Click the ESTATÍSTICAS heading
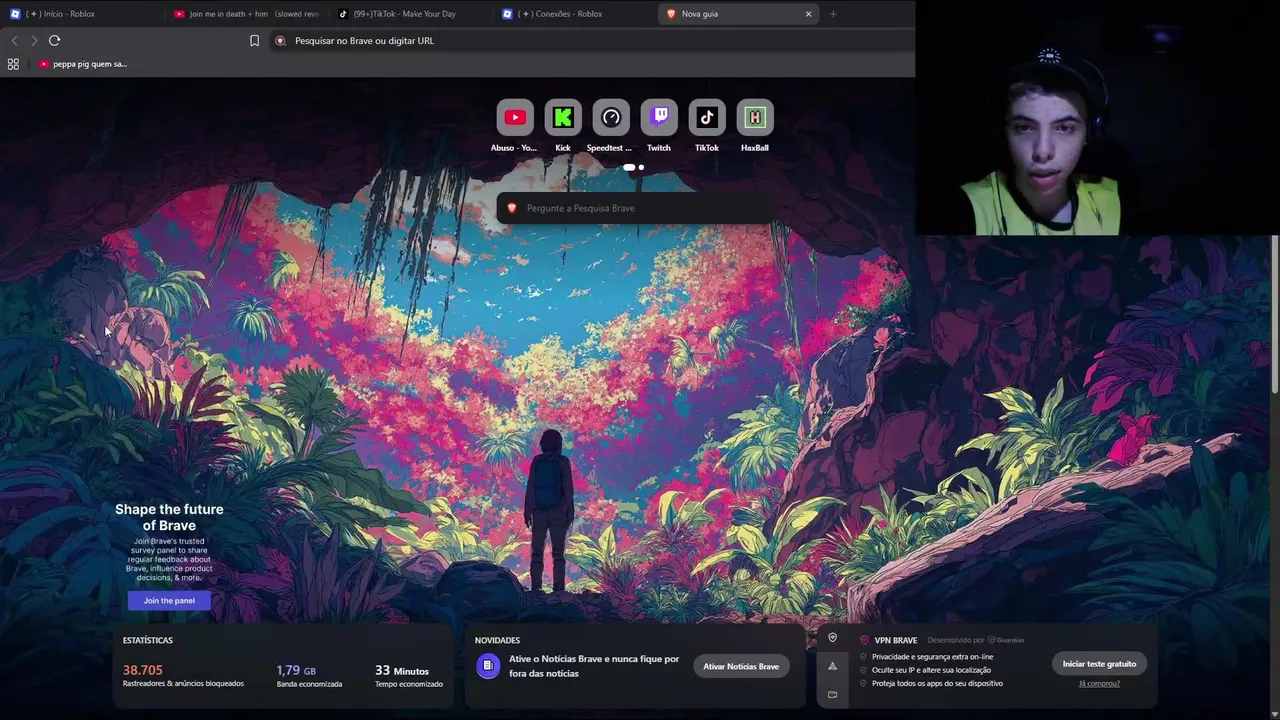 pyautogui.click(x=148, y=640)
